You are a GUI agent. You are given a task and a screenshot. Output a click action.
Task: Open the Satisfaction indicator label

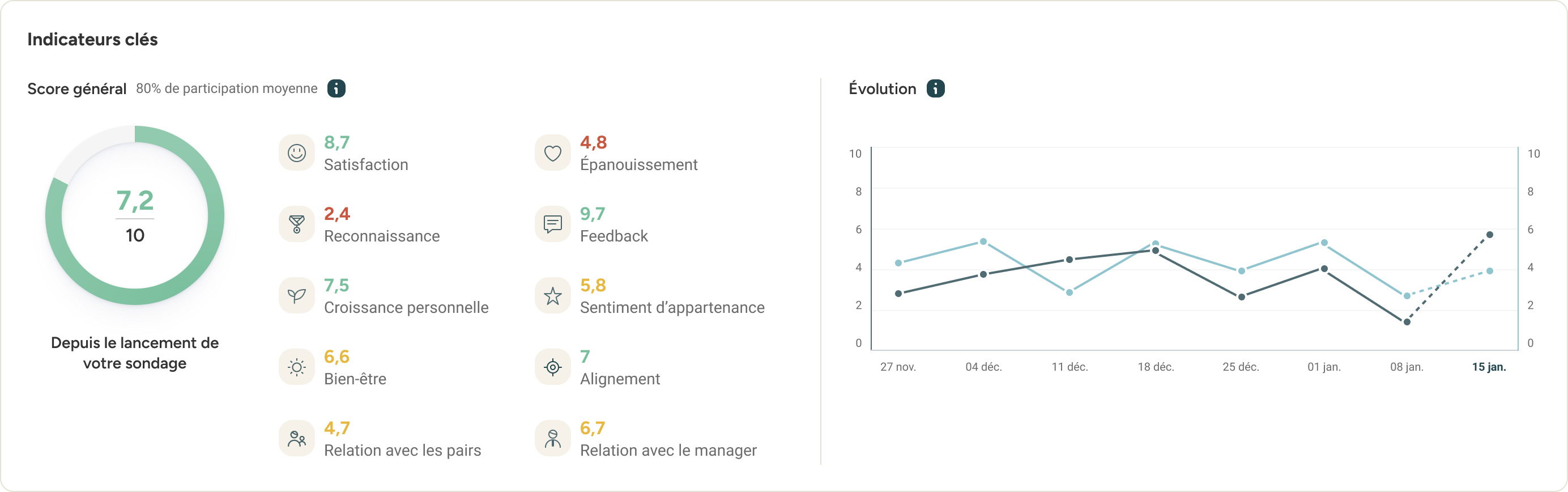(366, 165)
